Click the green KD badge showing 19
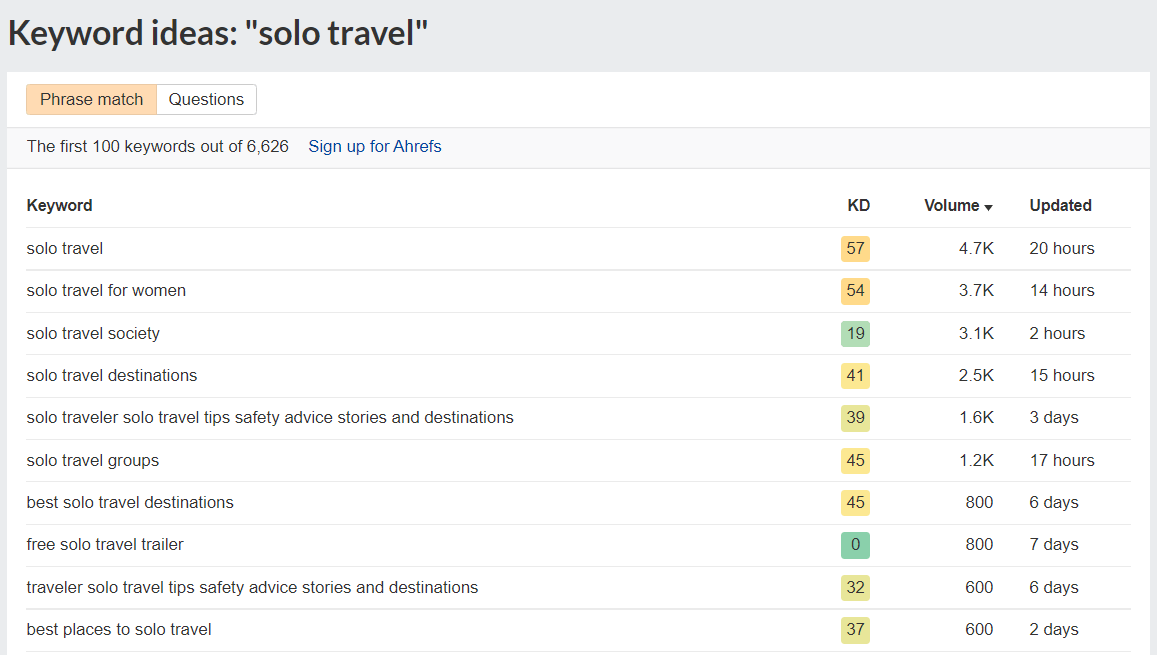Viewport: 1157px width, 655px height. 855,333
